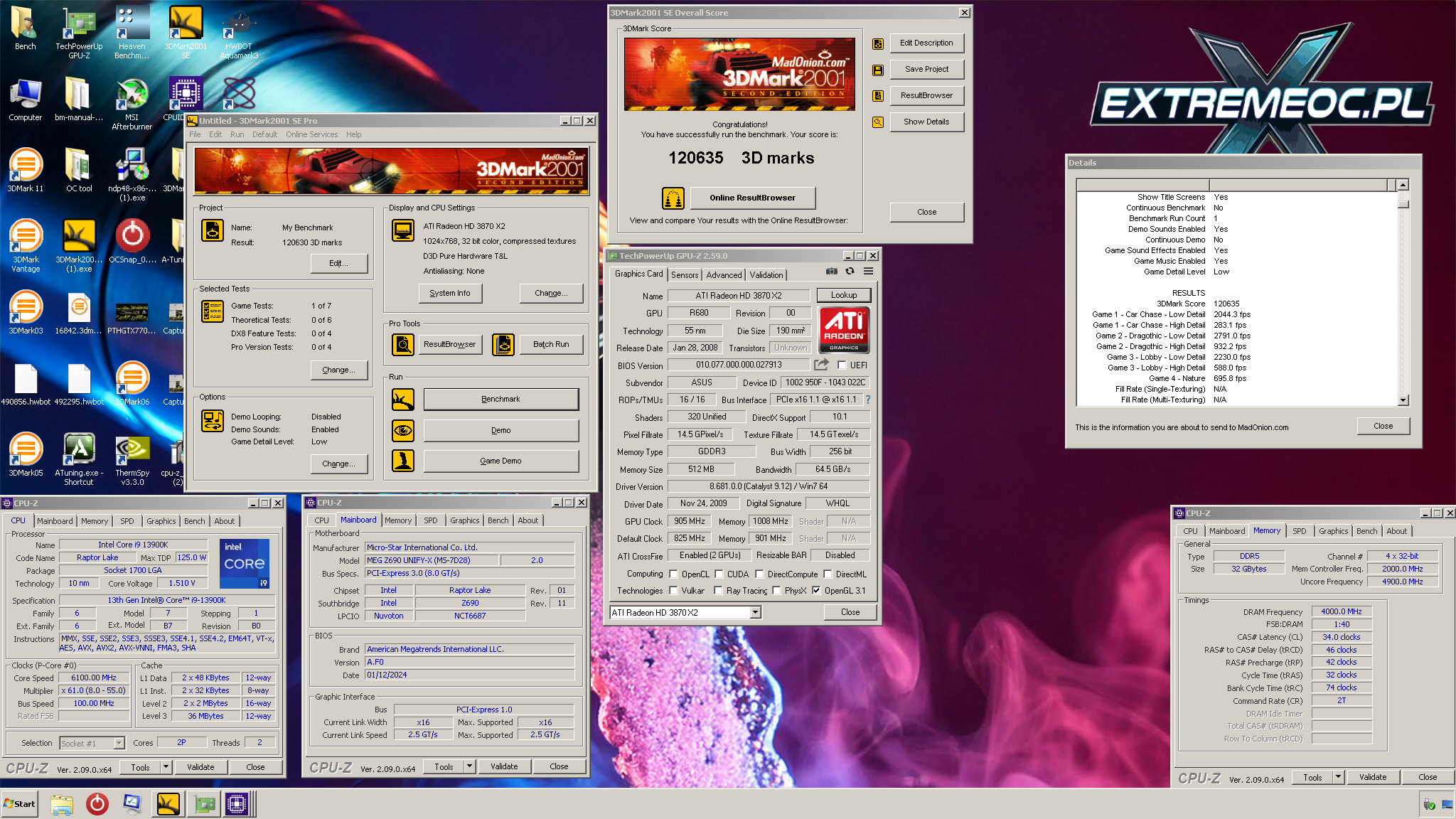The height and width of the screenshot is (819, 1456).
Task: Click the Details list vertical scrollbar thumb
Action: point(1403,204)
